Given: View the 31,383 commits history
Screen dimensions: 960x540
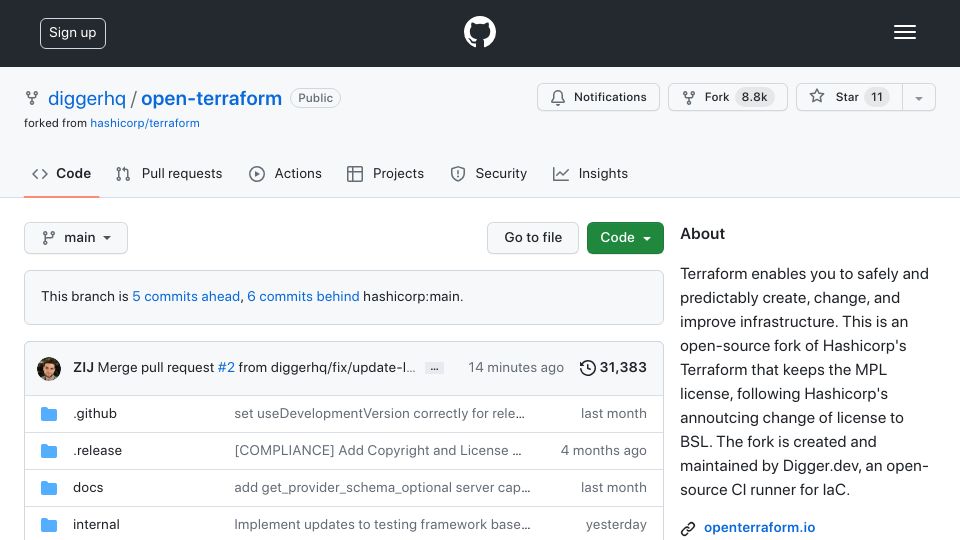Looking at the screenshot, I should point(613,367).
